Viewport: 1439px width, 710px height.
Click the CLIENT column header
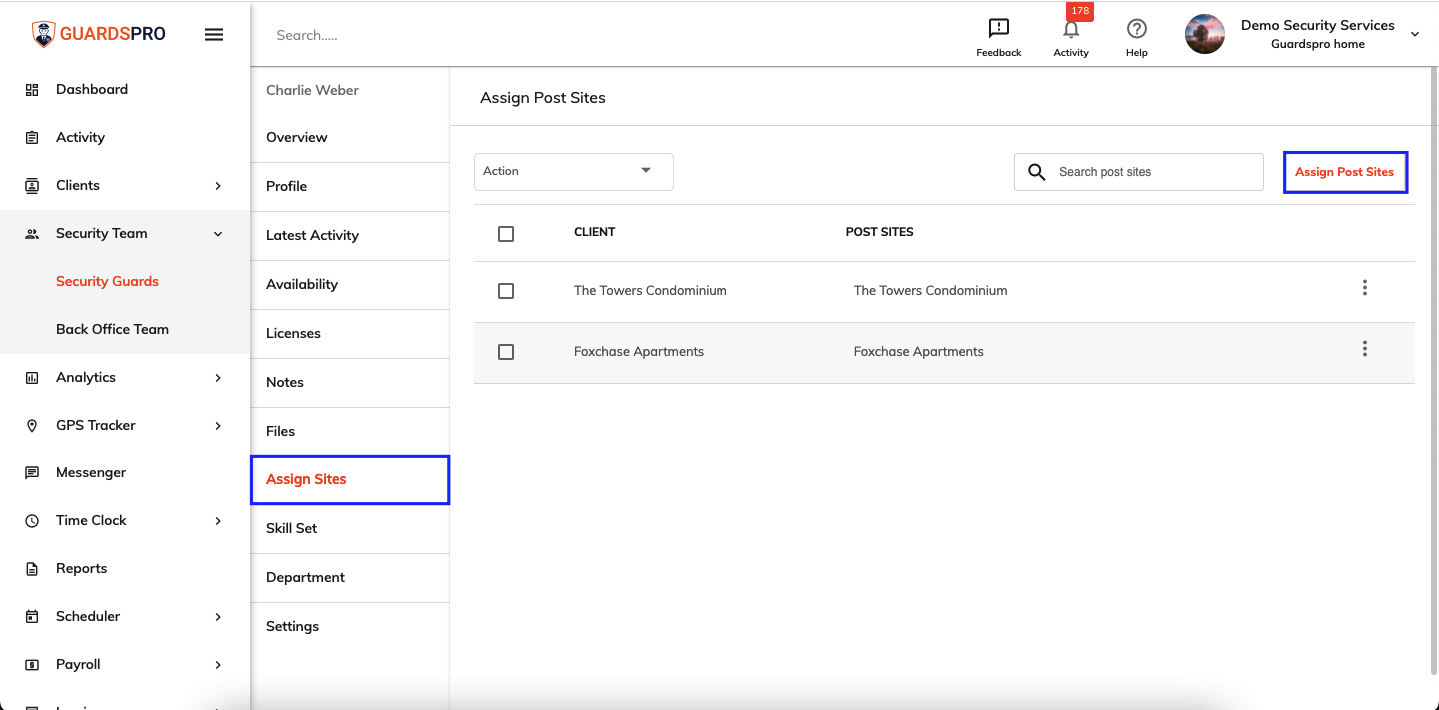[594, 232]
